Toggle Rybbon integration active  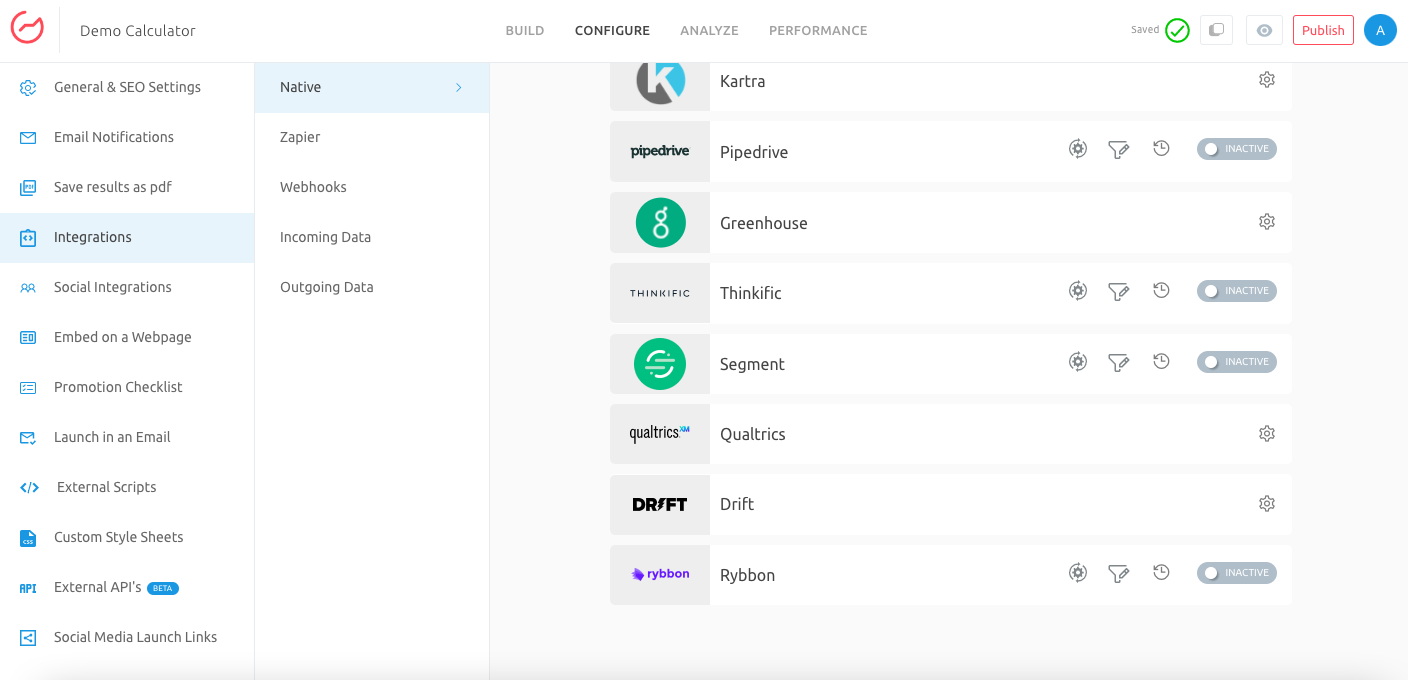pyautogui.click(x=1237, y=573)
